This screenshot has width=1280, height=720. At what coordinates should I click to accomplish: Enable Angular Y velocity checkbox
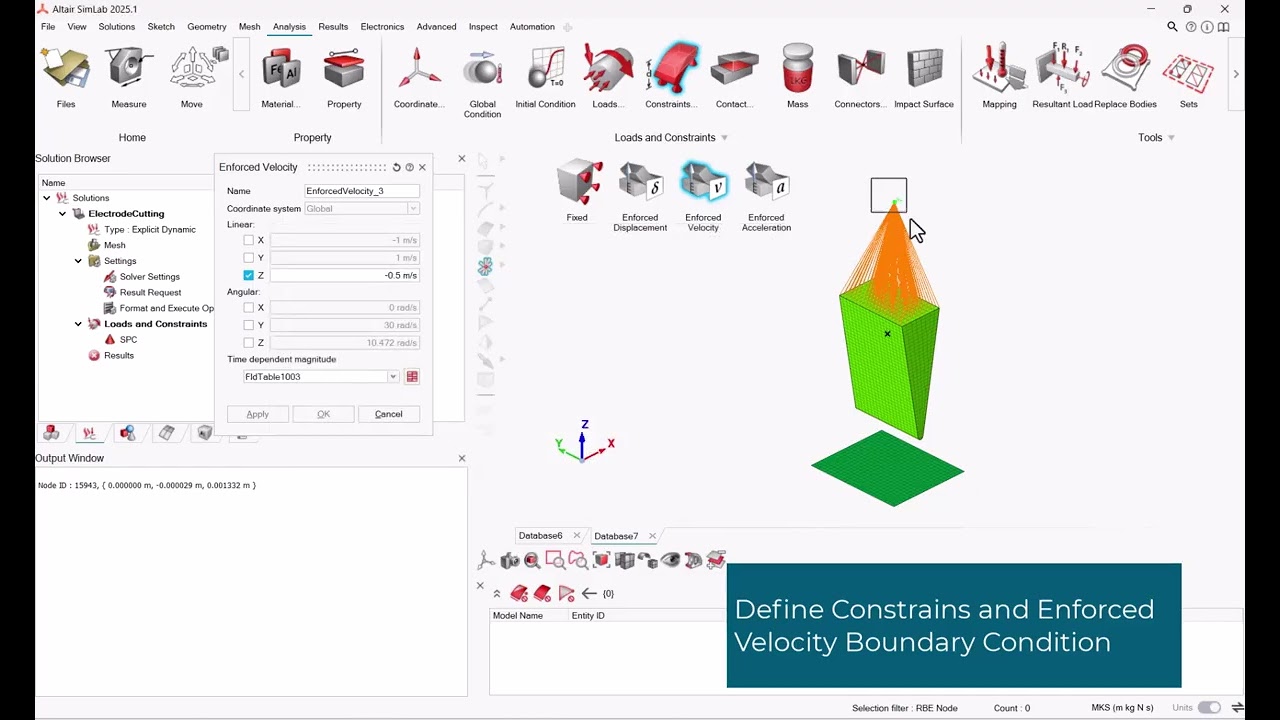(249, 325)
